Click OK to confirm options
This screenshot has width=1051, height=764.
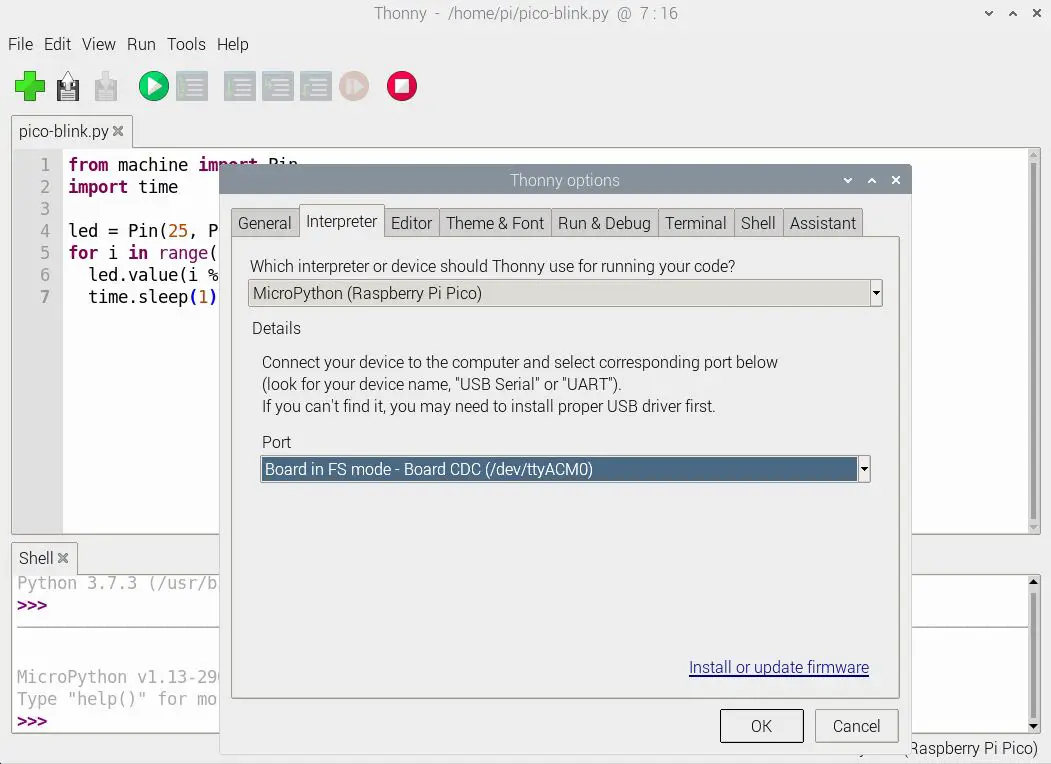(761, 726)
